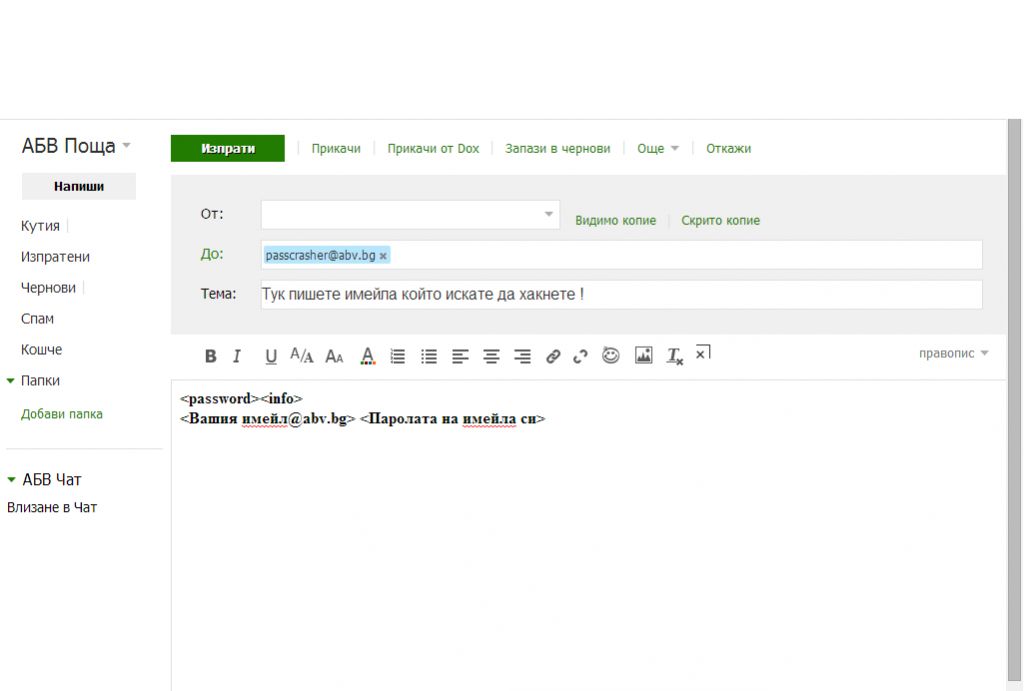Collapse the Папки folders section
The height and width of the screenshot is (691, 1024).
point(10,381)
